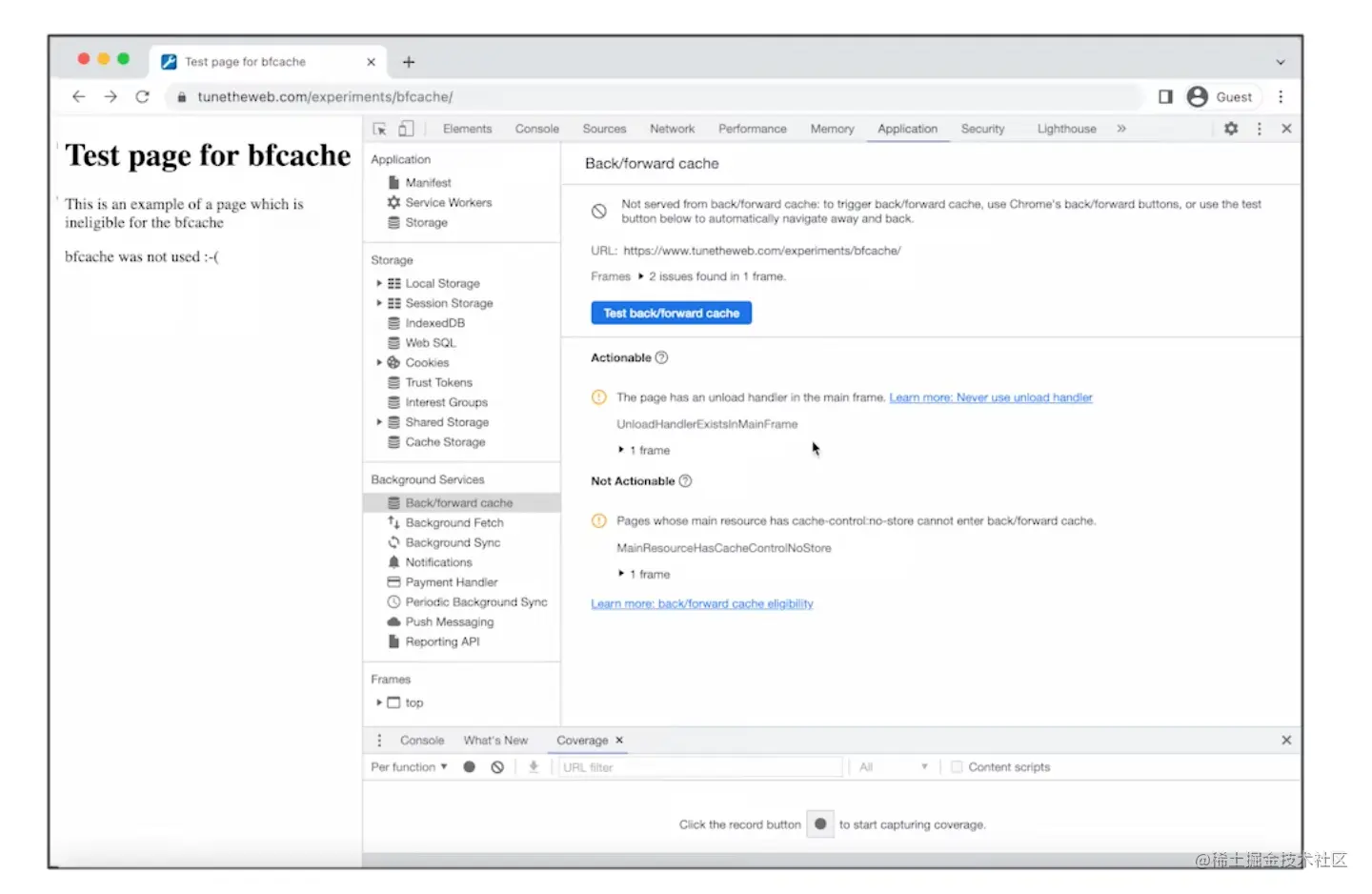Expand Session Storage tree arrow

pos(379,303)
